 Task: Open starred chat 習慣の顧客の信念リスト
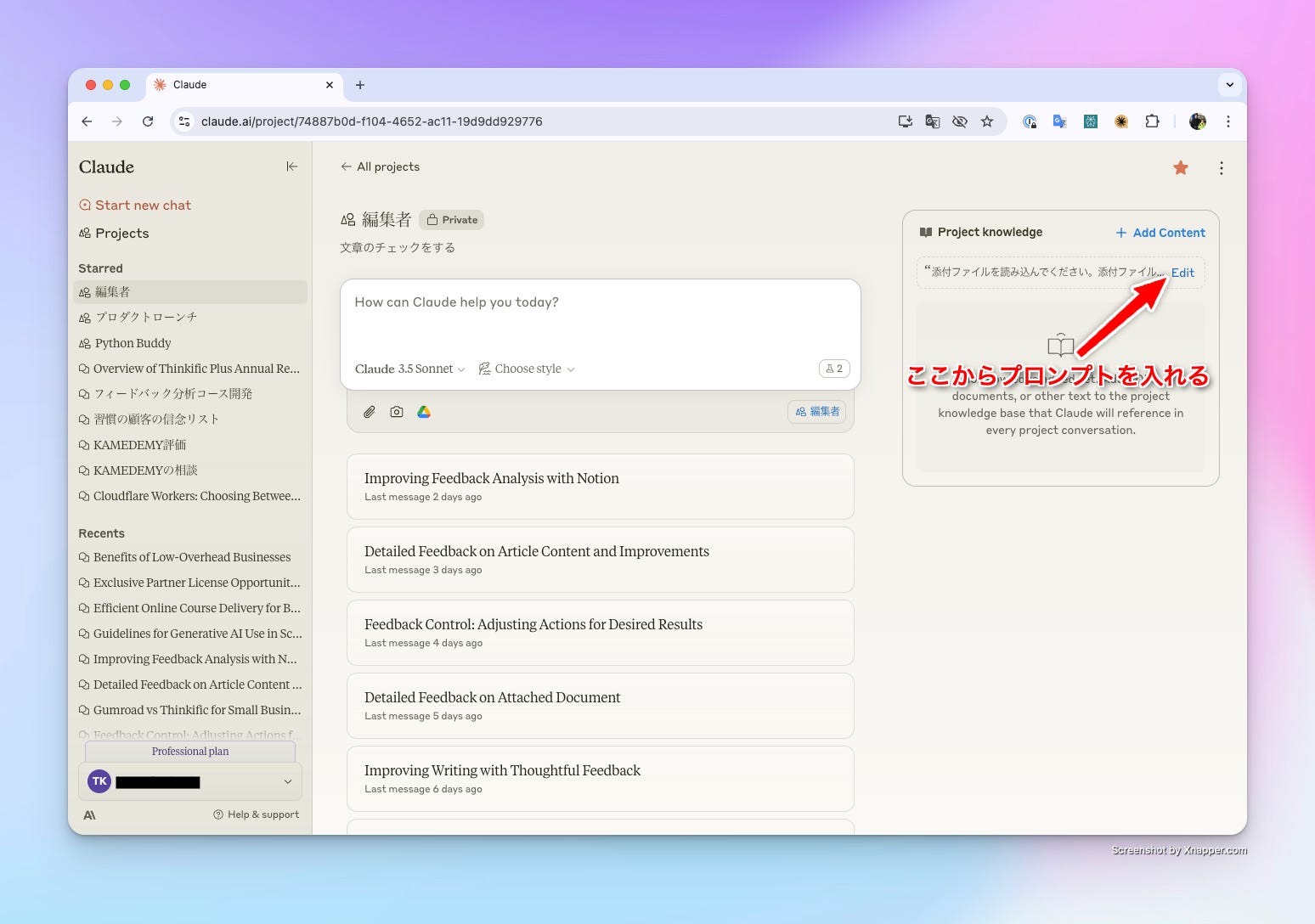click(x=190, y=420)
